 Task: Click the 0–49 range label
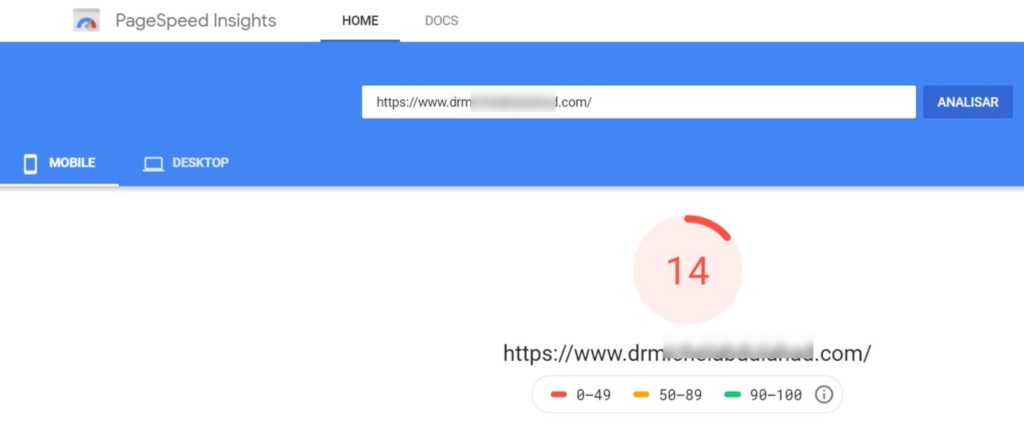593,395
